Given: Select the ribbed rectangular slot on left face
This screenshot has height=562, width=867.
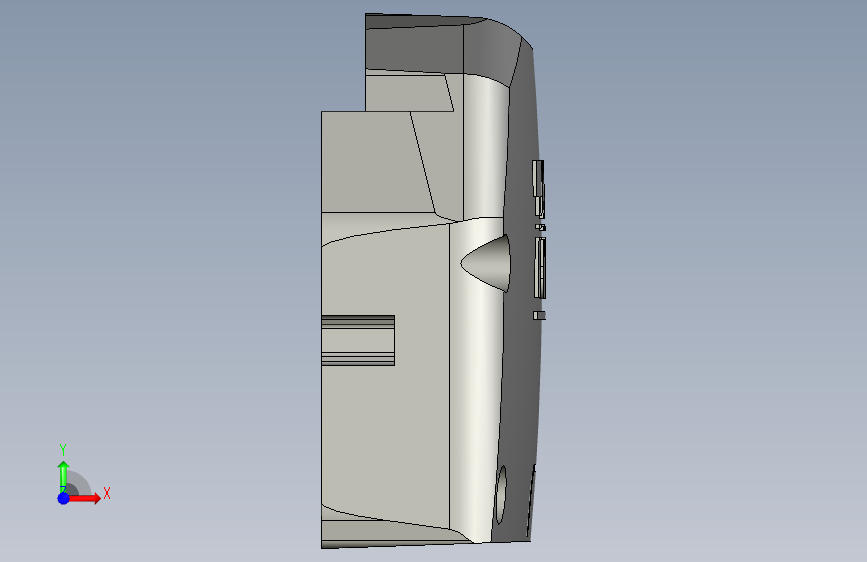Looking at the screenshot, I should pyautogui.click(x=358, y=340).
